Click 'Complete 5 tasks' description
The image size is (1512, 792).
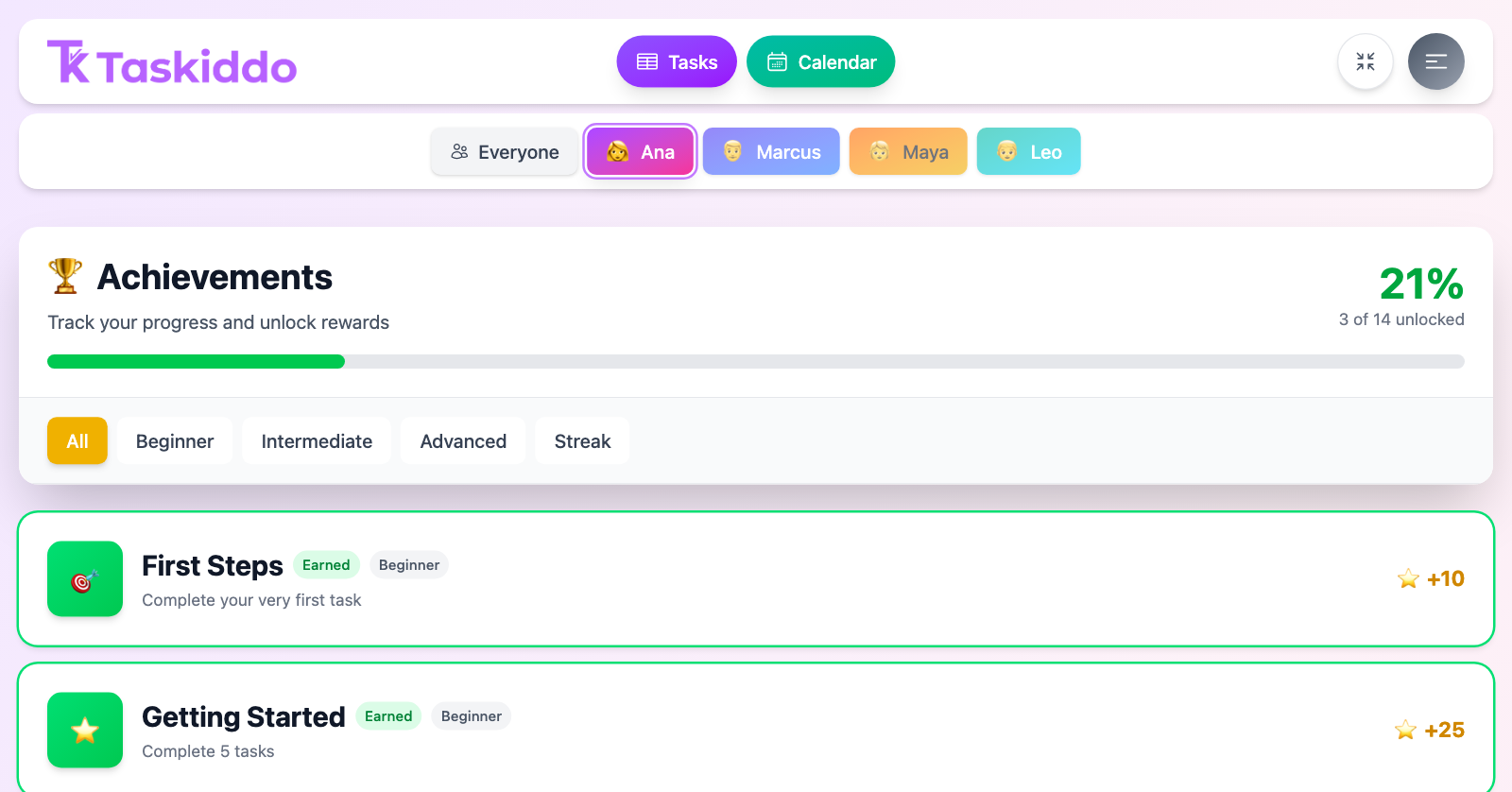208,751
